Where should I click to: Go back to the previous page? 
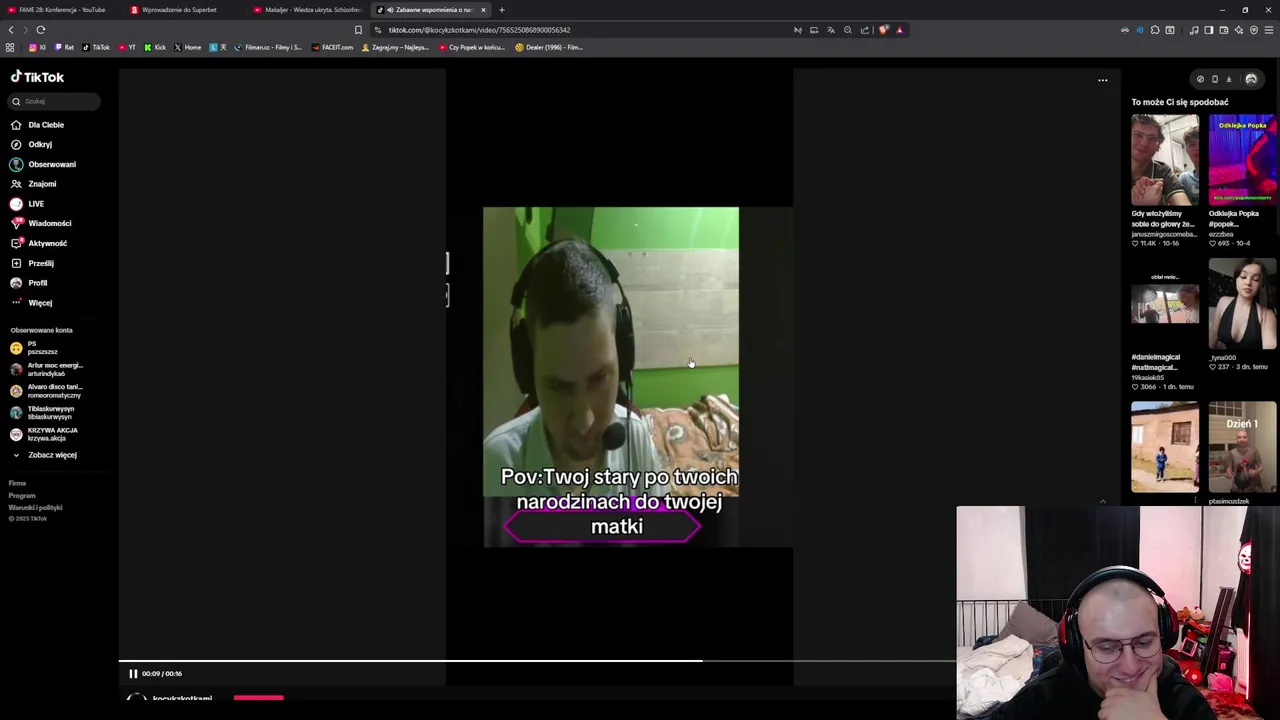point(11,30)
